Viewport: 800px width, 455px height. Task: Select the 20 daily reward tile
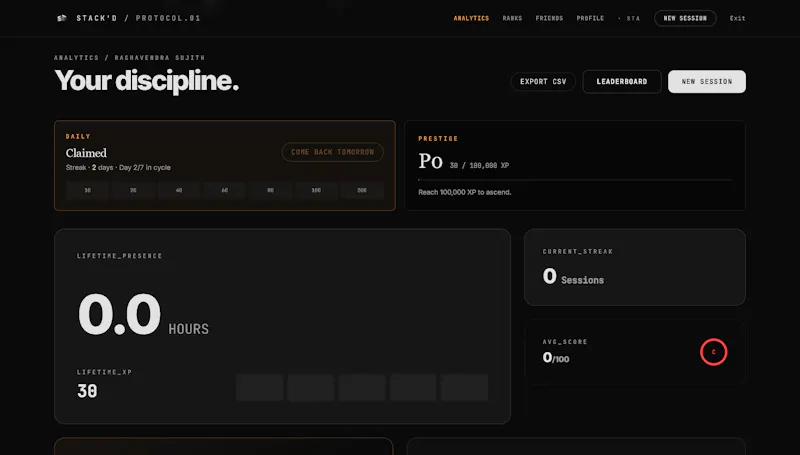(133, 190)
